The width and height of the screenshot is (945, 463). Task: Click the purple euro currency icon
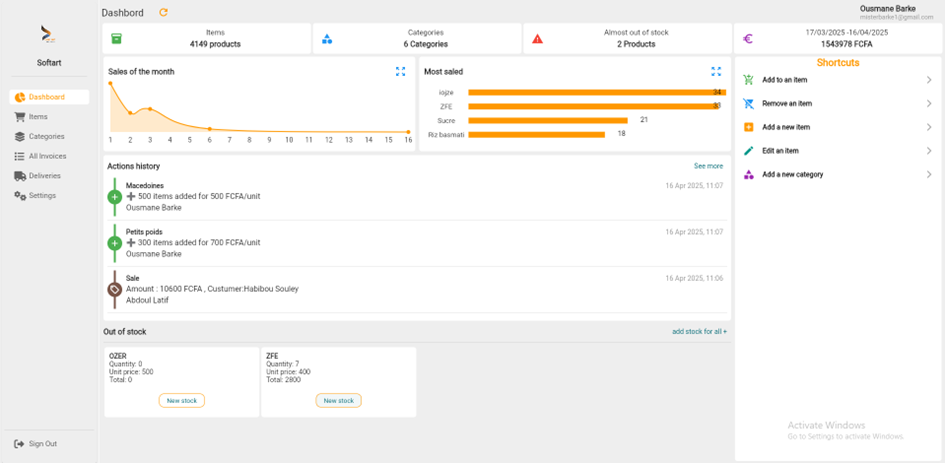pyautogui.click(x=748, y=39)
